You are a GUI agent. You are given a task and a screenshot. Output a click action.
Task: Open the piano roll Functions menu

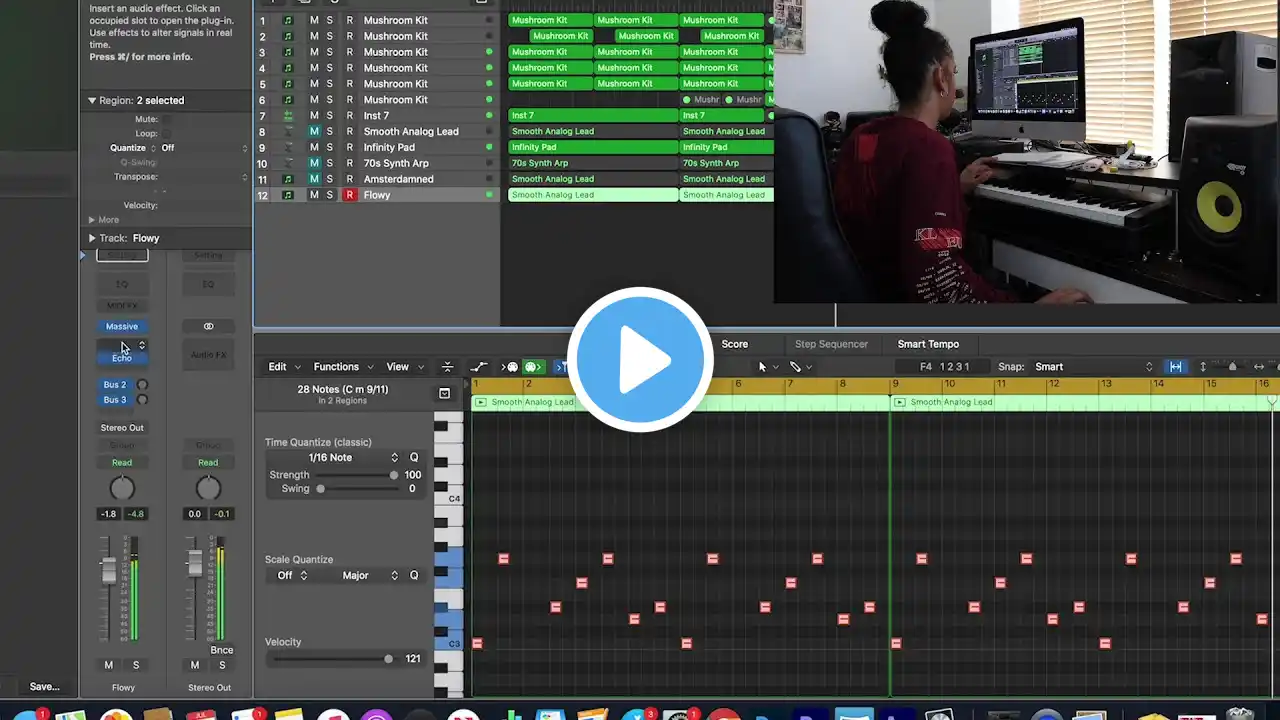click(x=343, y=367)
